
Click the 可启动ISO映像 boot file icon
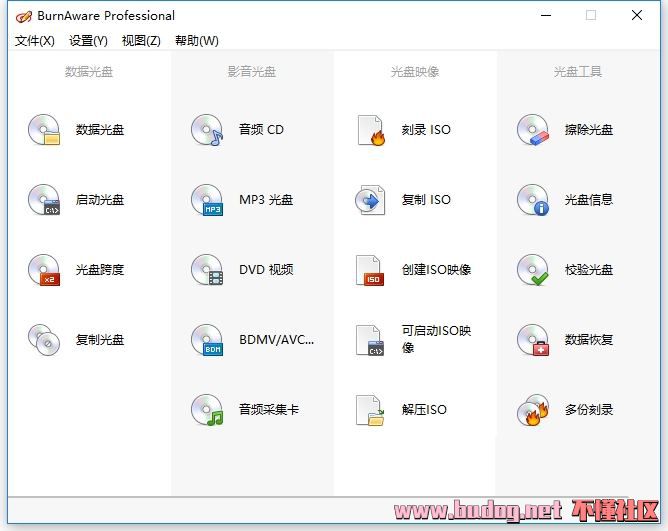370,340
